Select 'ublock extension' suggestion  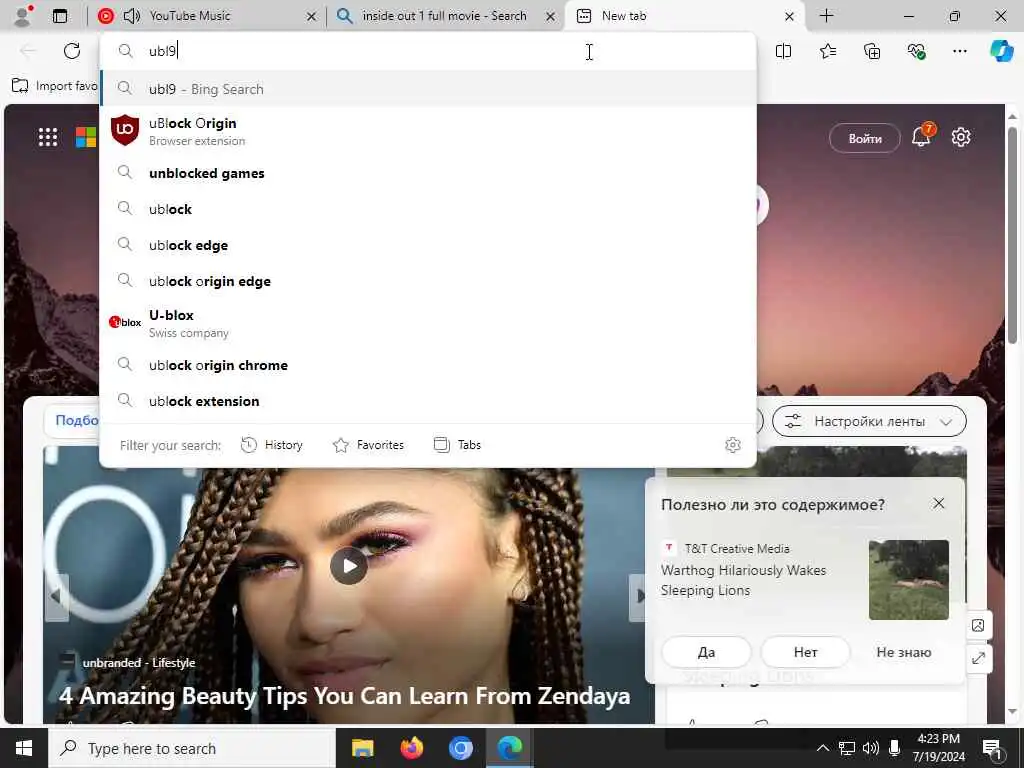428,401
